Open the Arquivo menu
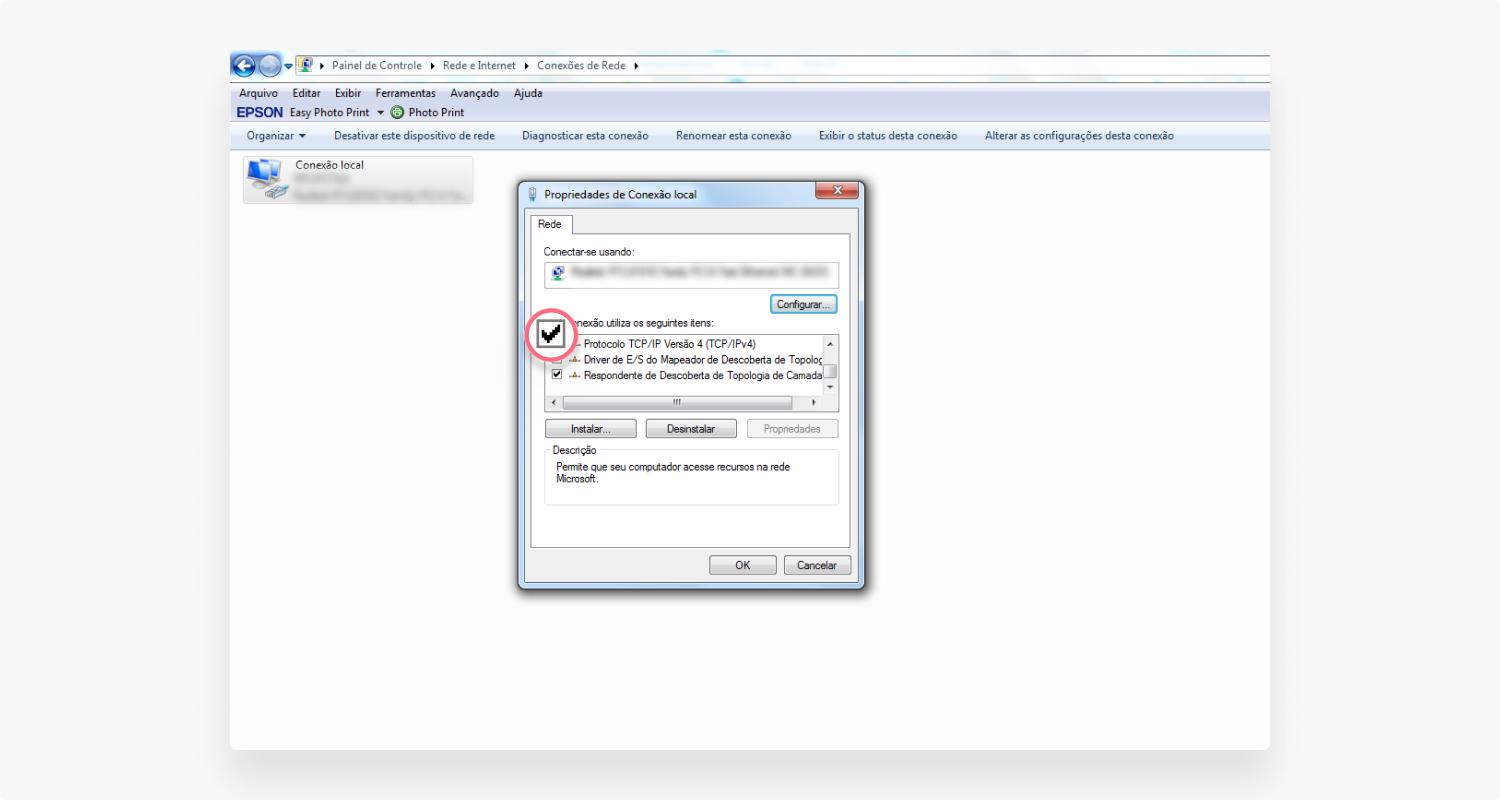The width and height of the screenshot is (1500, 800). pos(258,93)
